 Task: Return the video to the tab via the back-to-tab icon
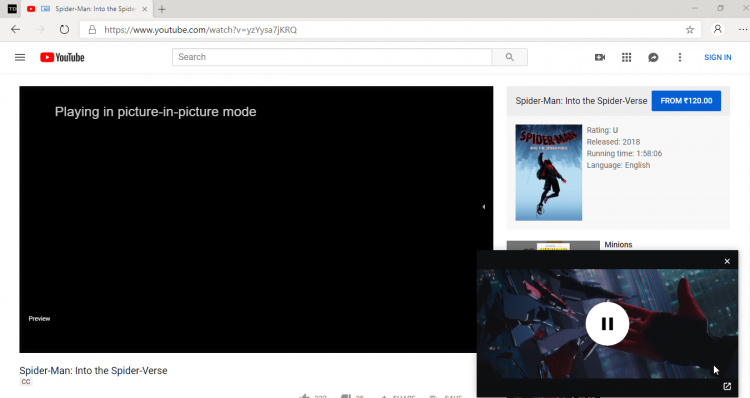[727, 387]
